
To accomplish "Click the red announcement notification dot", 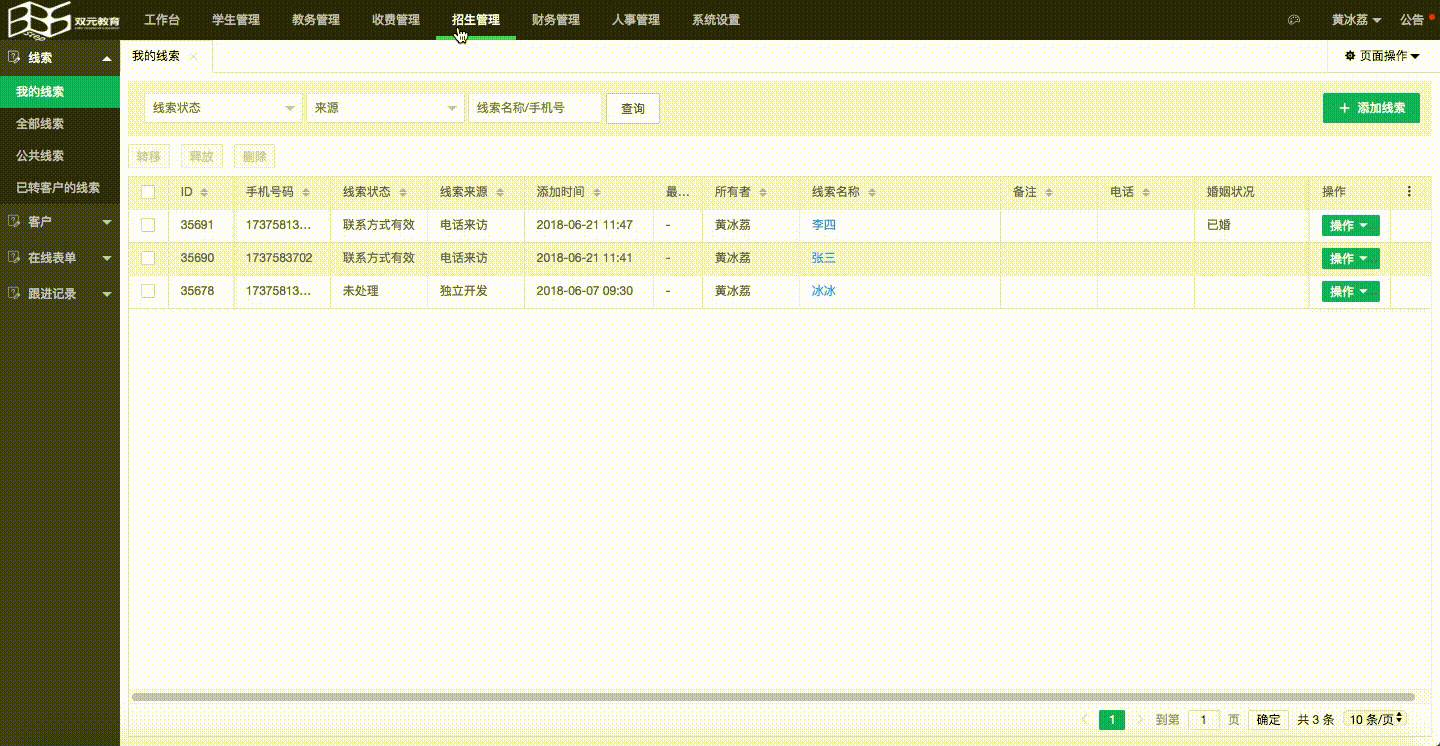I will click(1431, 15).
